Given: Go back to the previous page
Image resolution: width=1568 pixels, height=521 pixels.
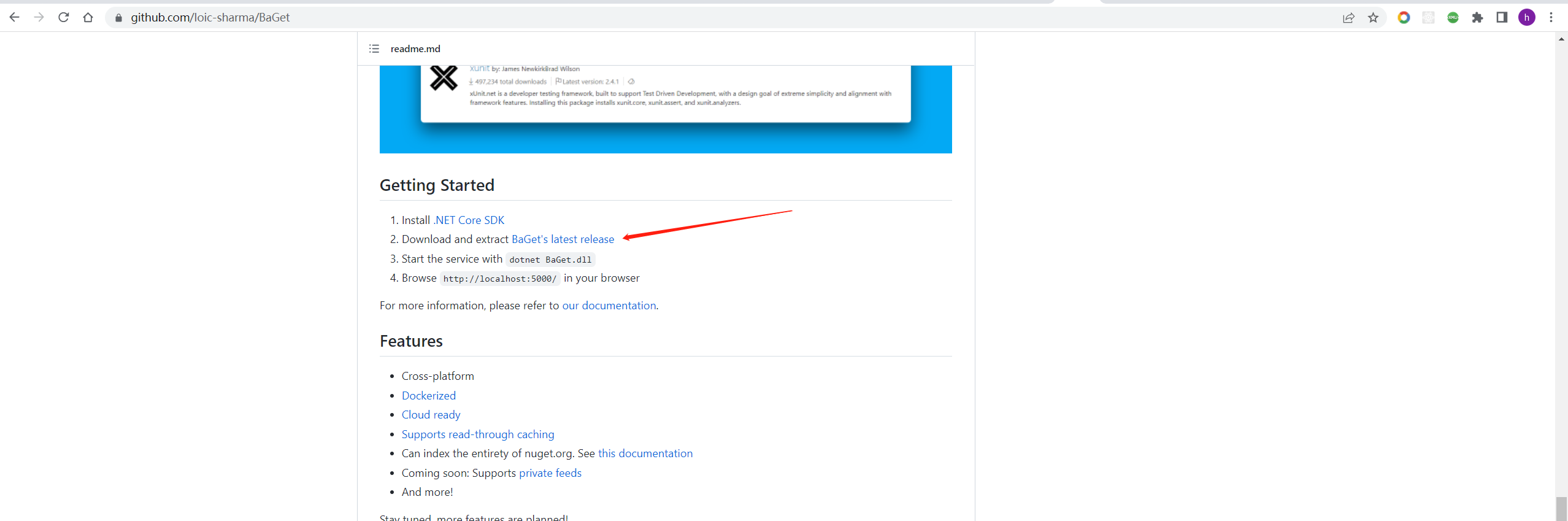Looking at the screenshot, I should pos(15,17).
